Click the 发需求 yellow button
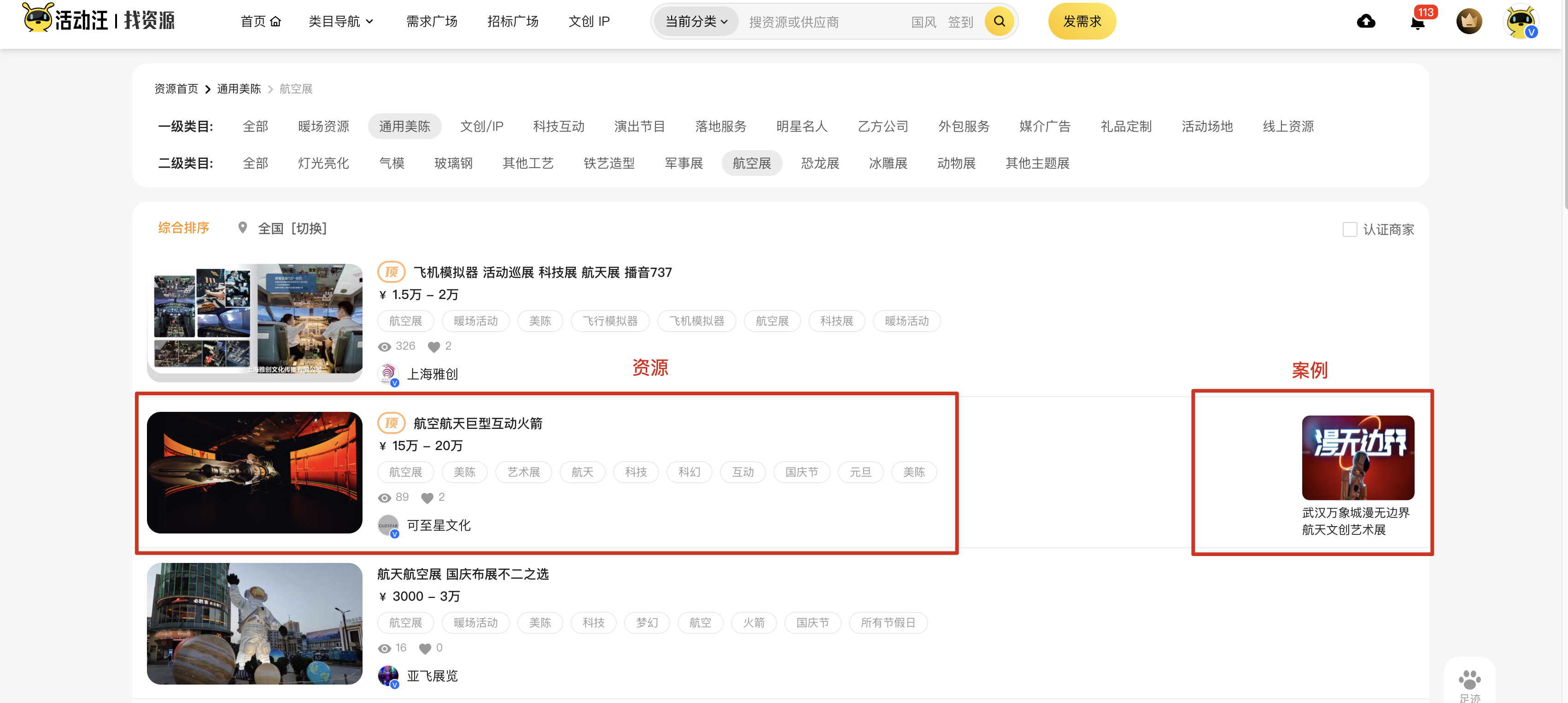 click(x=1082, y=22)
